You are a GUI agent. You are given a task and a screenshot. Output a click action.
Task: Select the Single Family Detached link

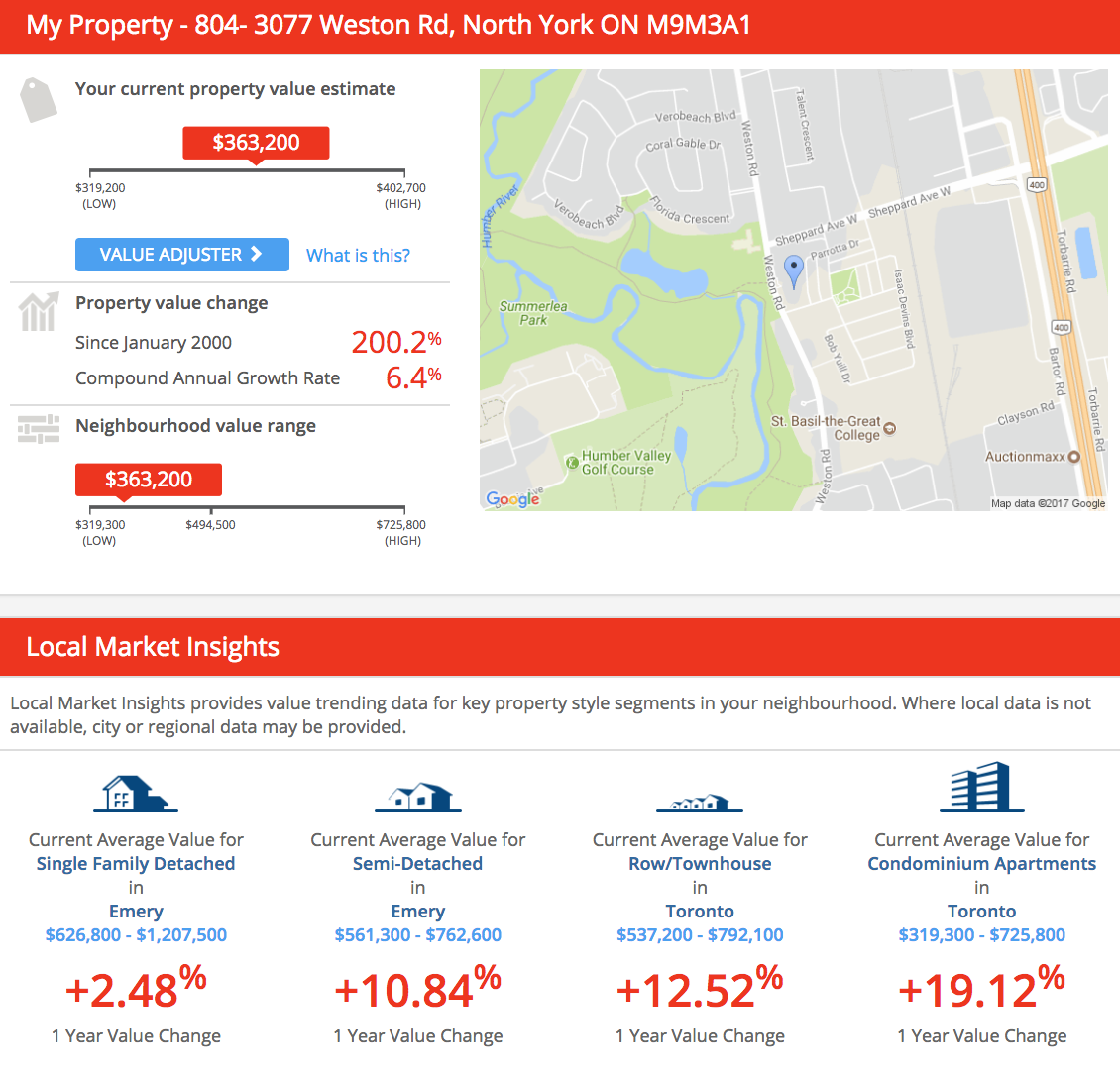coord(136,863)
